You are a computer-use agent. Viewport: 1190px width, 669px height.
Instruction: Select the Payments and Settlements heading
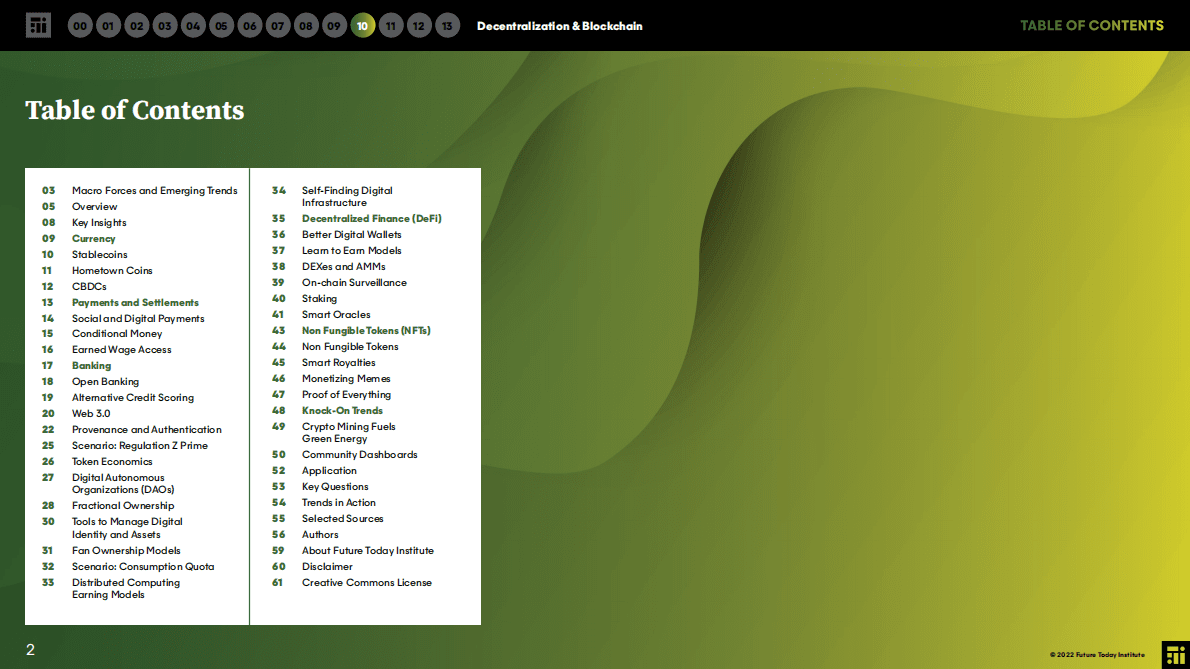[135, 303]
